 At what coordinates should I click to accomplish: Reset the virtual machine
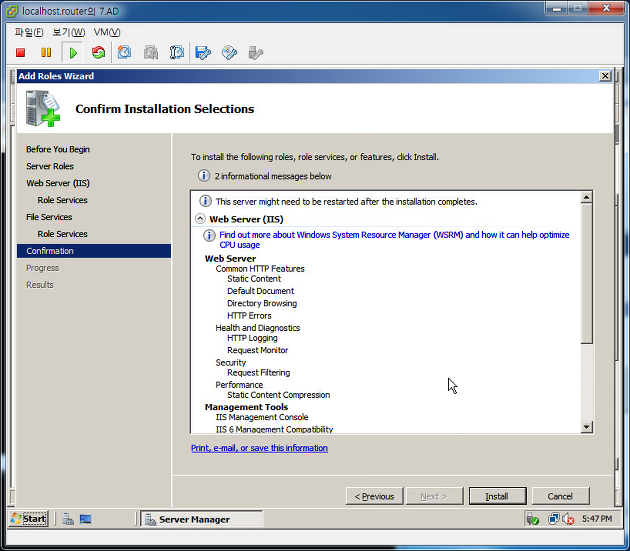98,53
